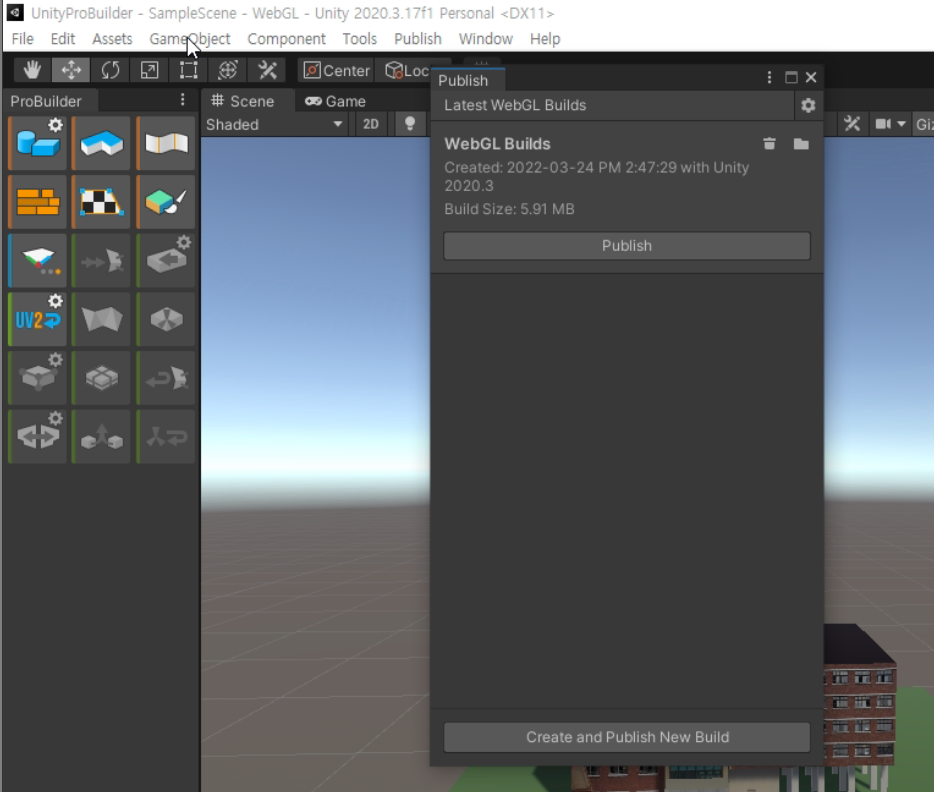
Task: Open the custom editor tools icon
Action: pos(267,70)
